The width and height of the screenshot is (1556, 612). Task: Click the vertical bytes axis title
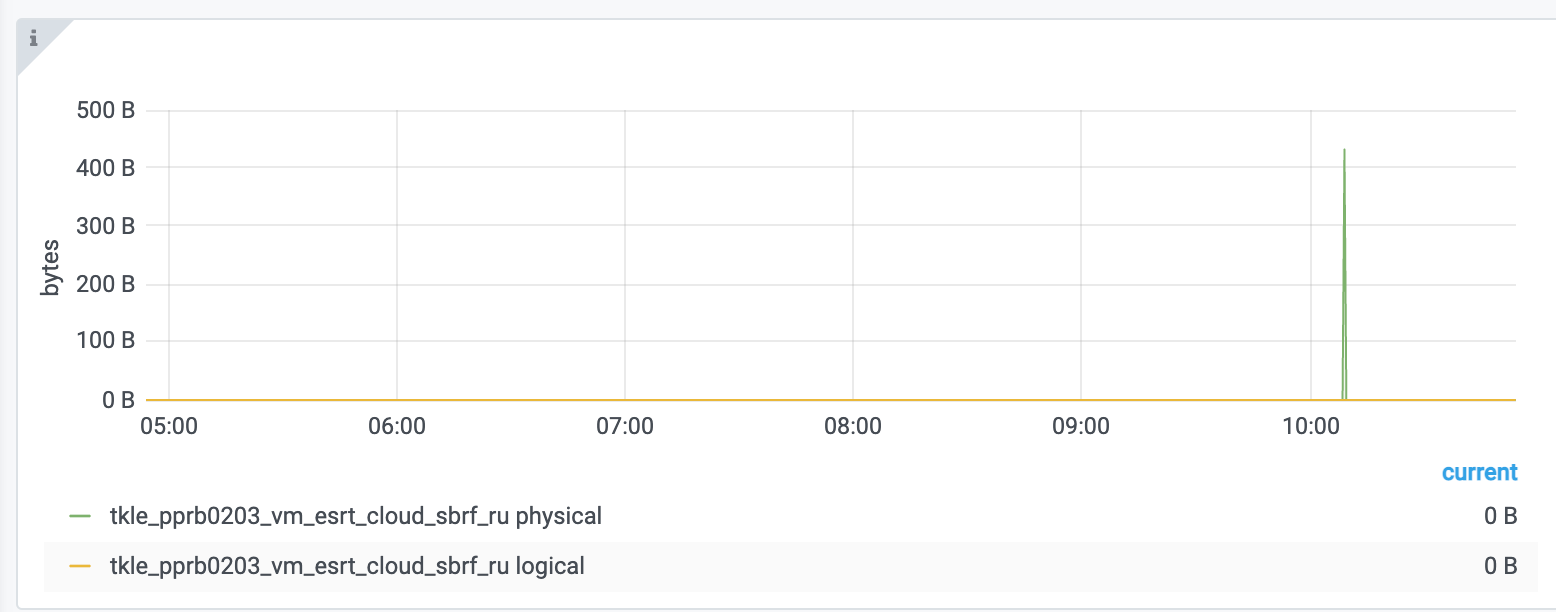tap(51, 267)
